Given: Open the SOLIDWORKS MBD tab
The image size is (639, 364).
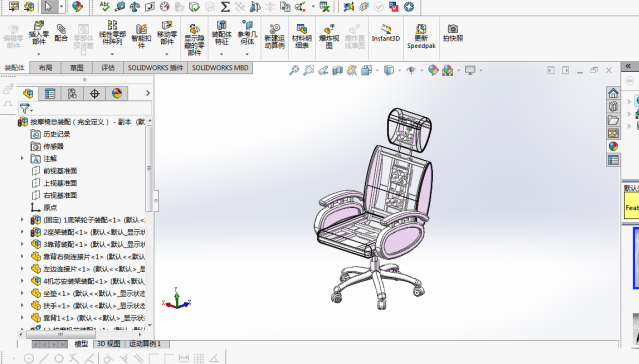Looking at the screenshot, I should click(220, 68).
